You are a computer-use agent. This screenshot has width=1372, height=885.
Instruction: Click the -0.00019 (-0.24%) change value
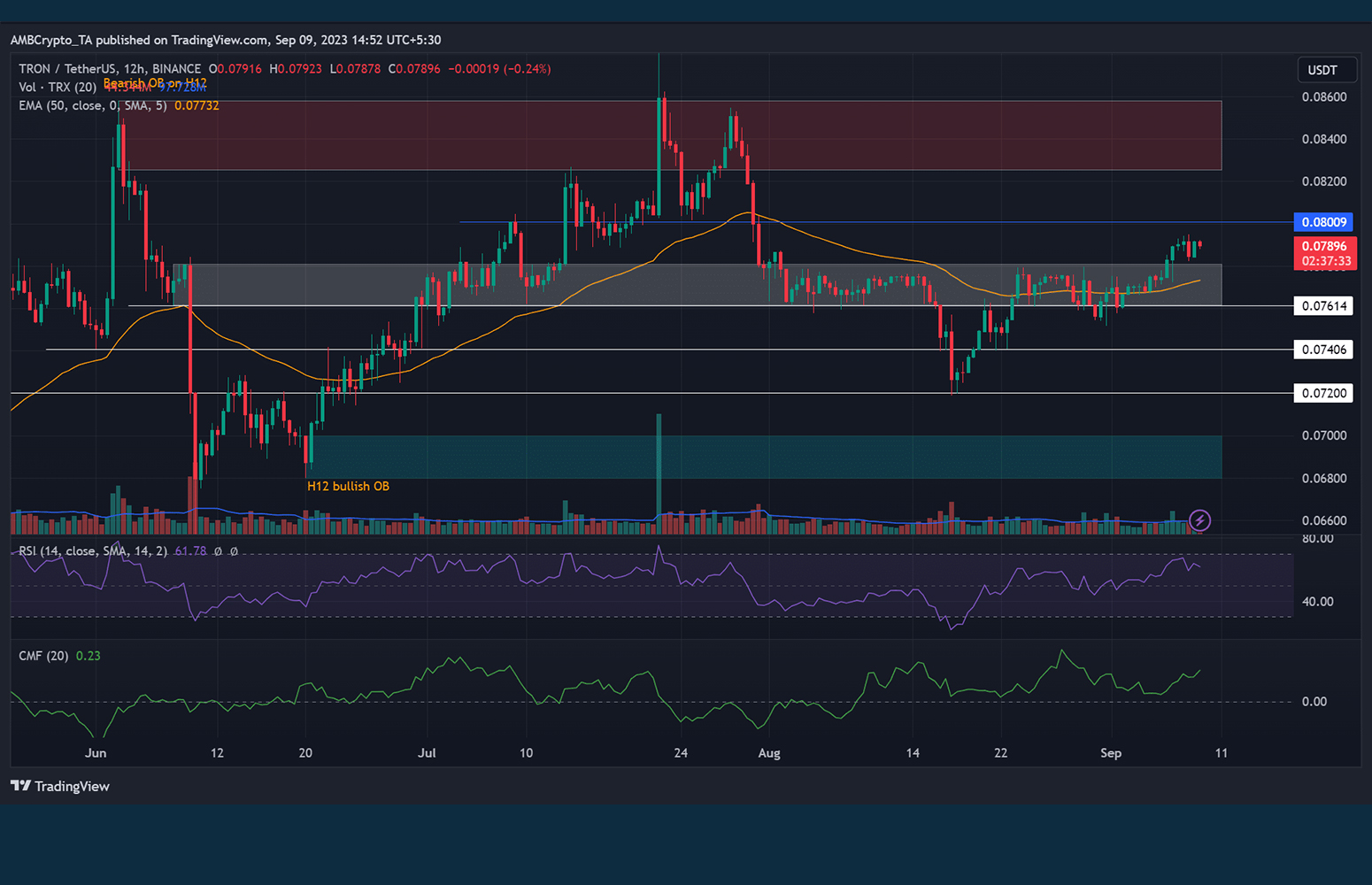point(499,69)
